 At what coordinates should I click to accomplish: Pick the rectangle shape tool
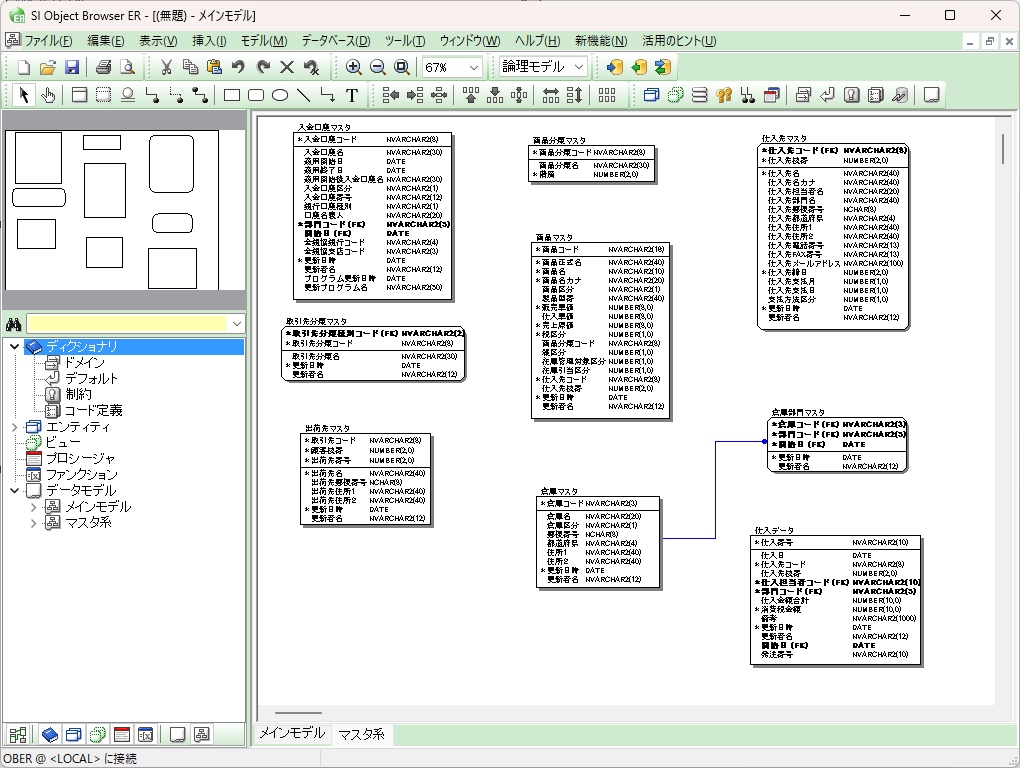[x=232, y=95]
